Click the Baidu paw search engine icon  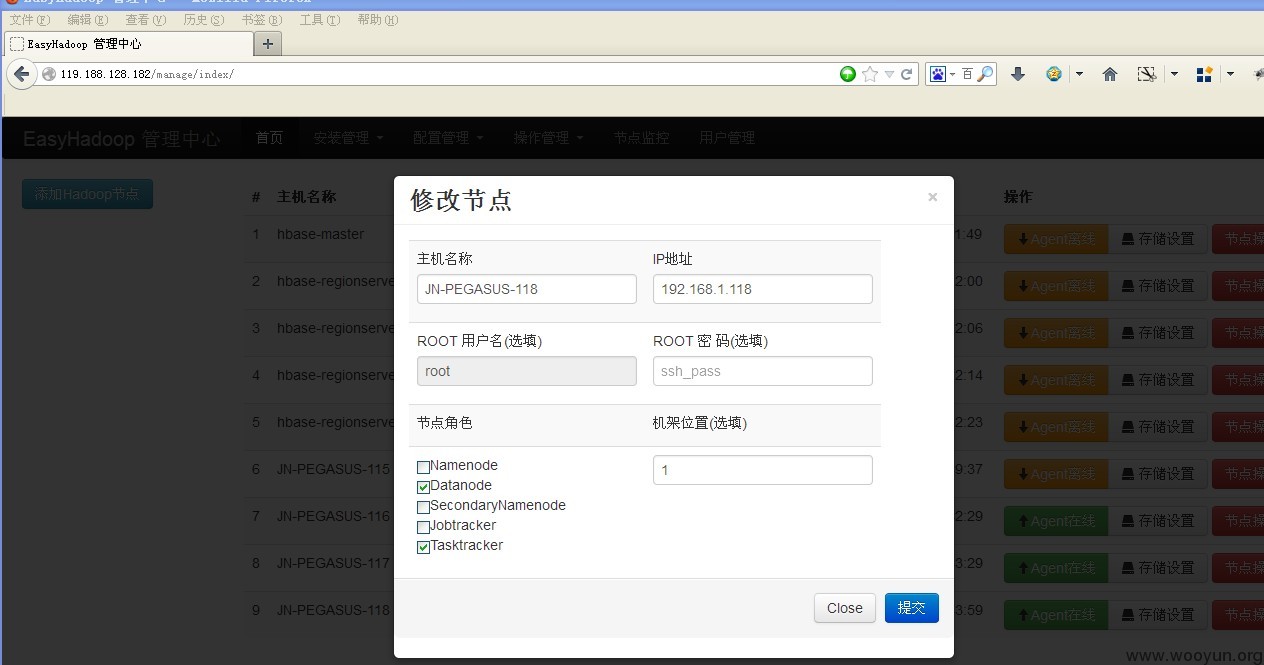coord(937,74)
